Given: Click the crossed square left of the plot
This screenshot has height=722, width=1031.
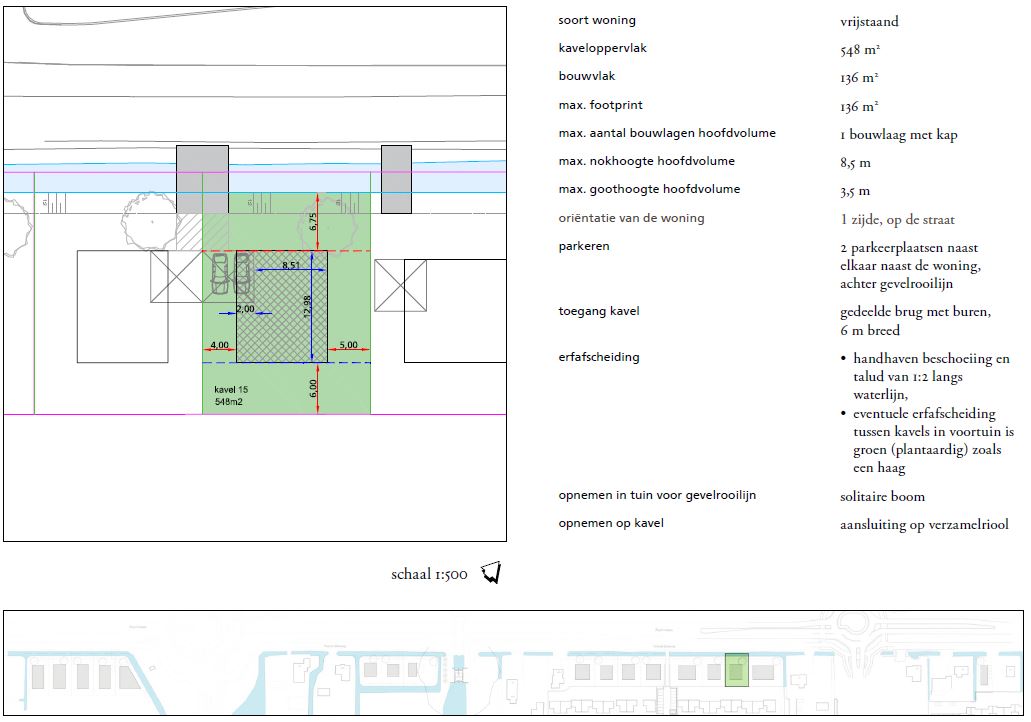Looking at the screenshot, I should click(x=176, y=276).
